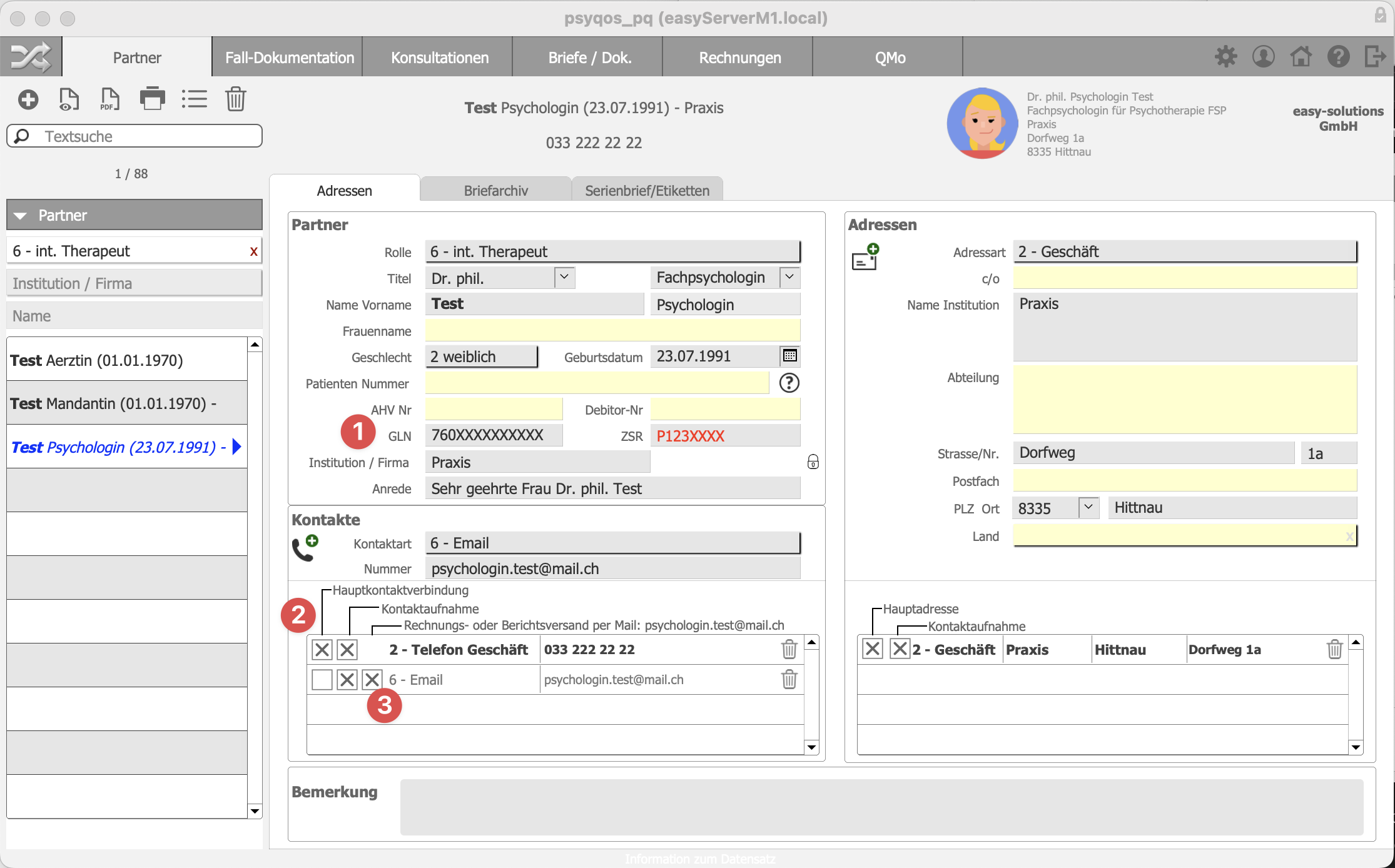Open the Adressart 2 - Geschäft selector
The image size is (1395, 868).
pyautogui.click(x=1185, y=251)
